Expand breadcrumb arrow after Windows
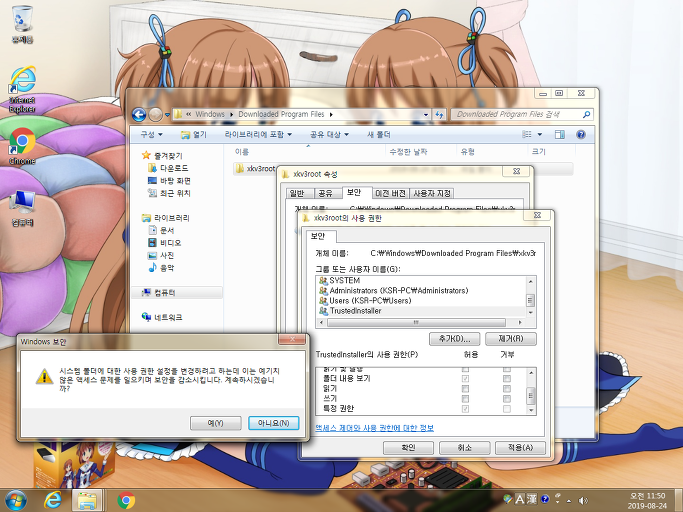 coord(231,115)
